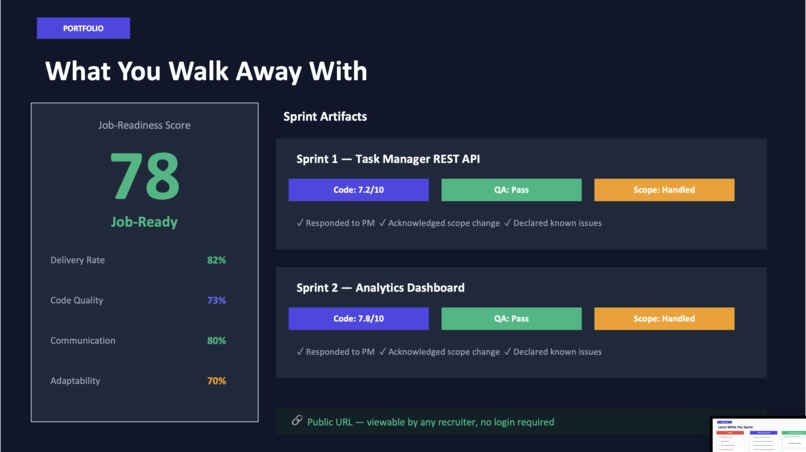Screen dimensions: 806x452
Task: Select the PORTFOLIO tag label
Action: coord(83,28)
